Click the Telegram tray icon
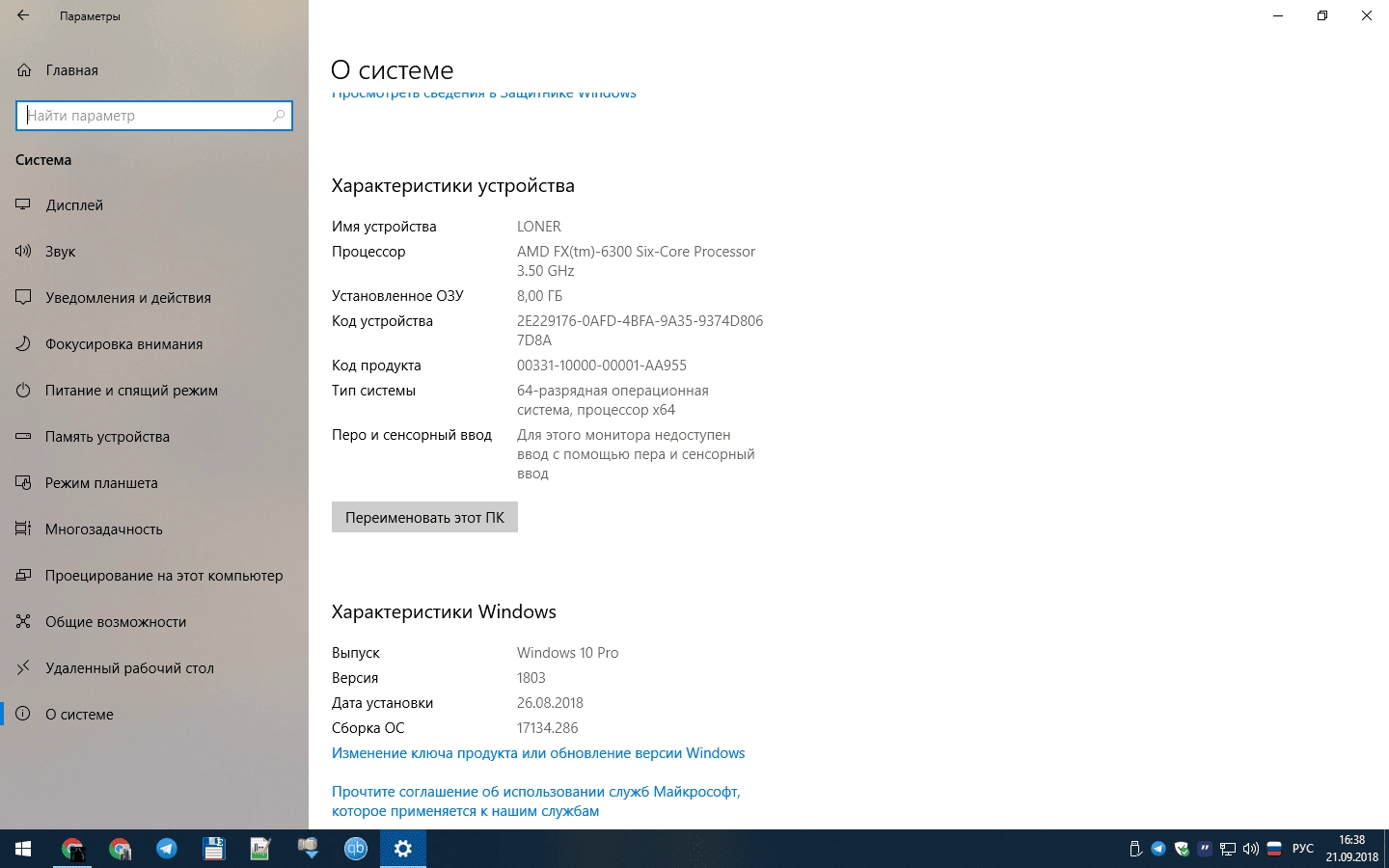Screen dimensions: 1389x868 [x=1158, y=849]
